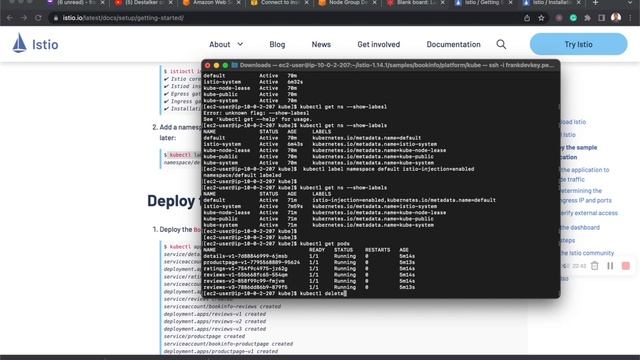Click the Istio sailboat logo
The width and height of the screenshot is (640, 360).
19,43
